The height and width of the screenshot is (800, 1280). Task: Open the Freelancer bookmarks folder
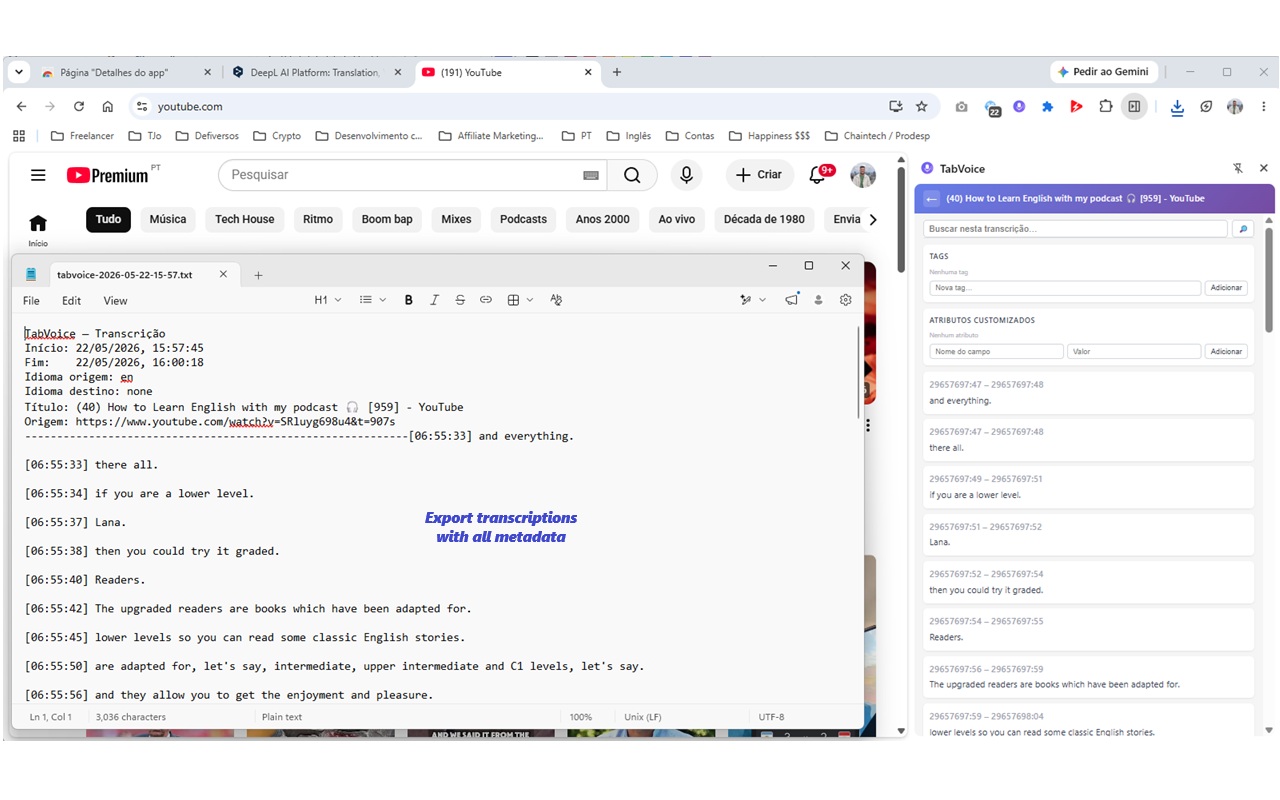point(82,136)
